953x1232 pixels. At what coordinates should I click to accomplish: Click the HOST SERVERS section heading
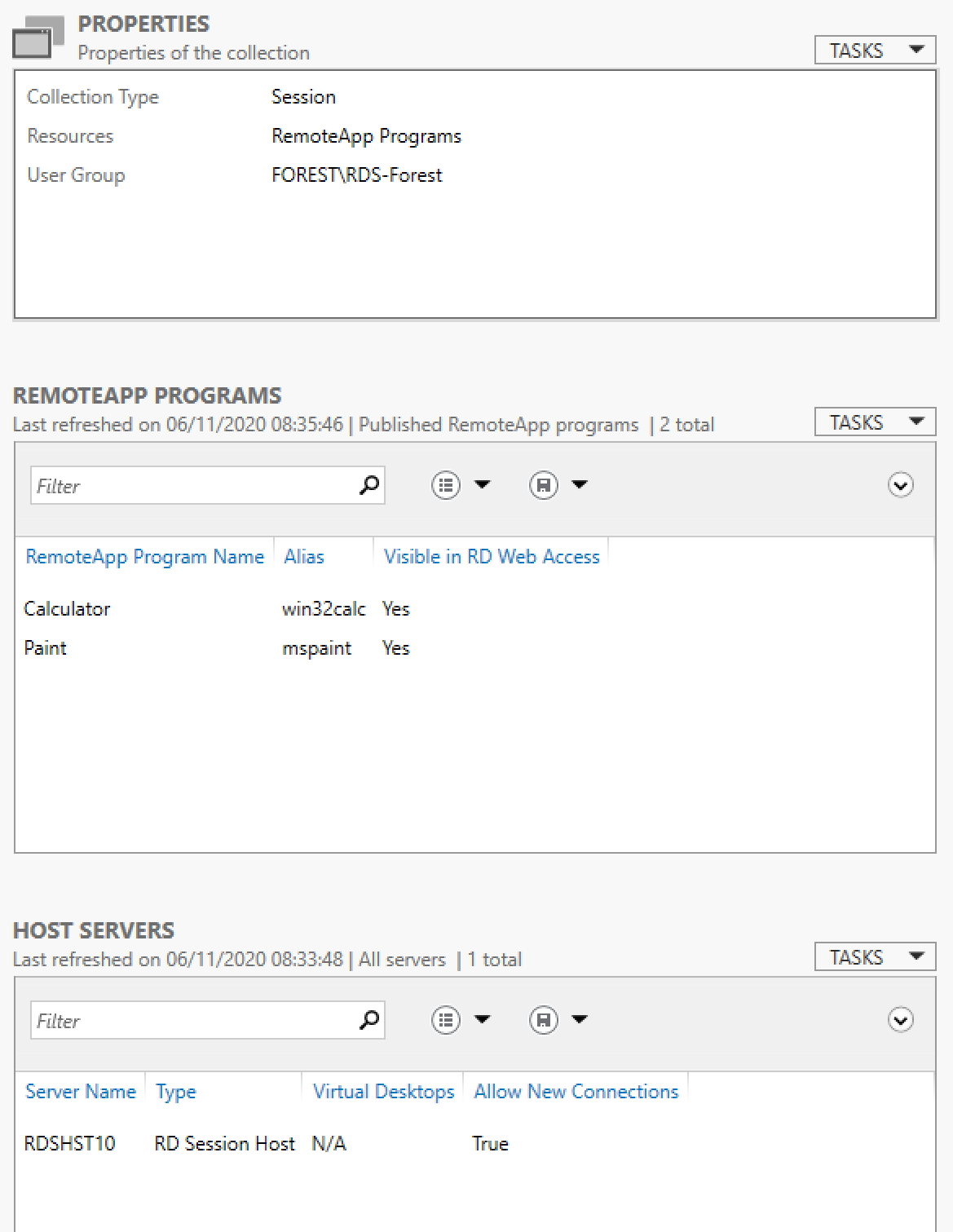coord(94,930)
